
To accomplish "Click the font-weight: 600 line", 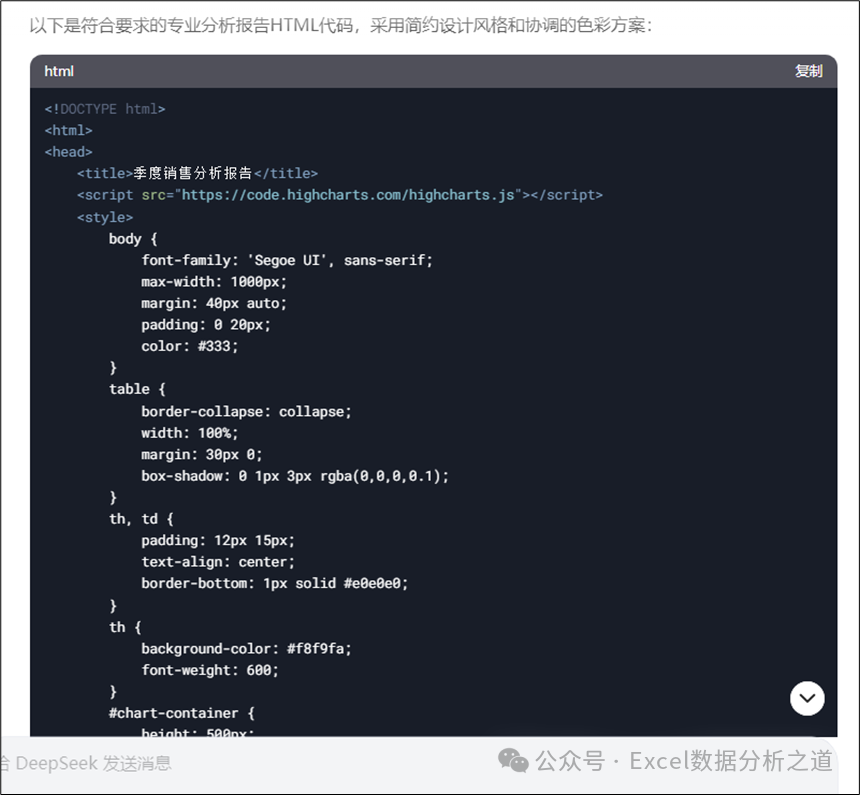I will [x=210, y=670].
